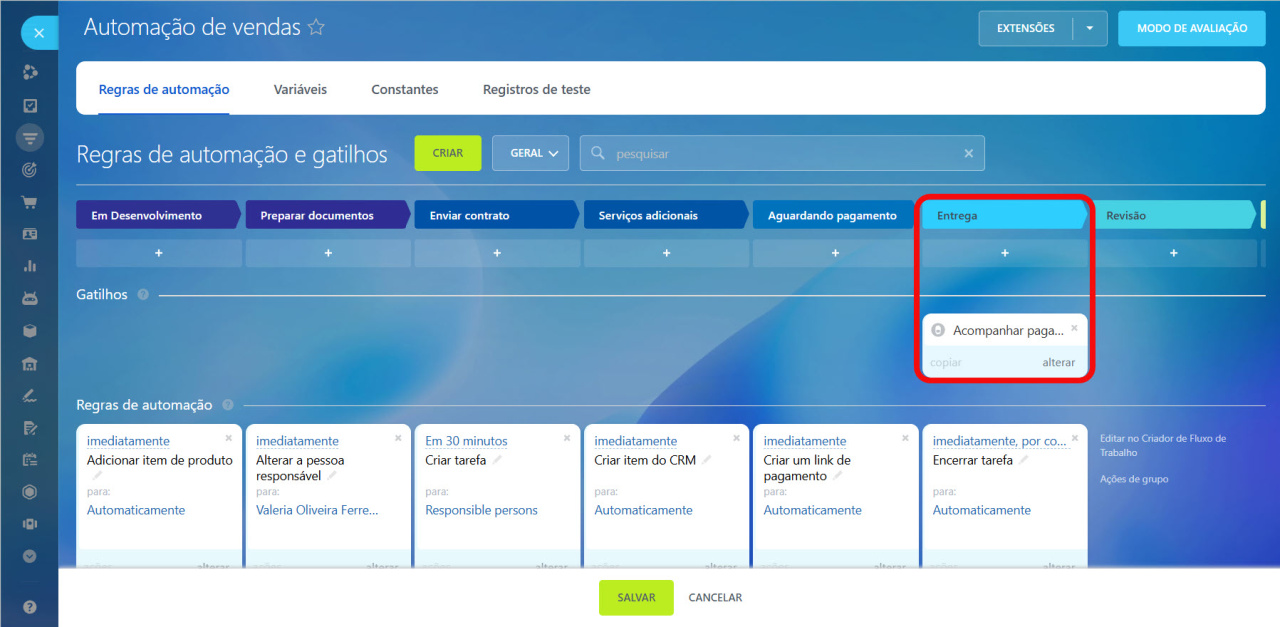The height and width of the screenshot is (627, 1280).
Task: Open the GERAL dropdown
Action: tap(530, 154)
